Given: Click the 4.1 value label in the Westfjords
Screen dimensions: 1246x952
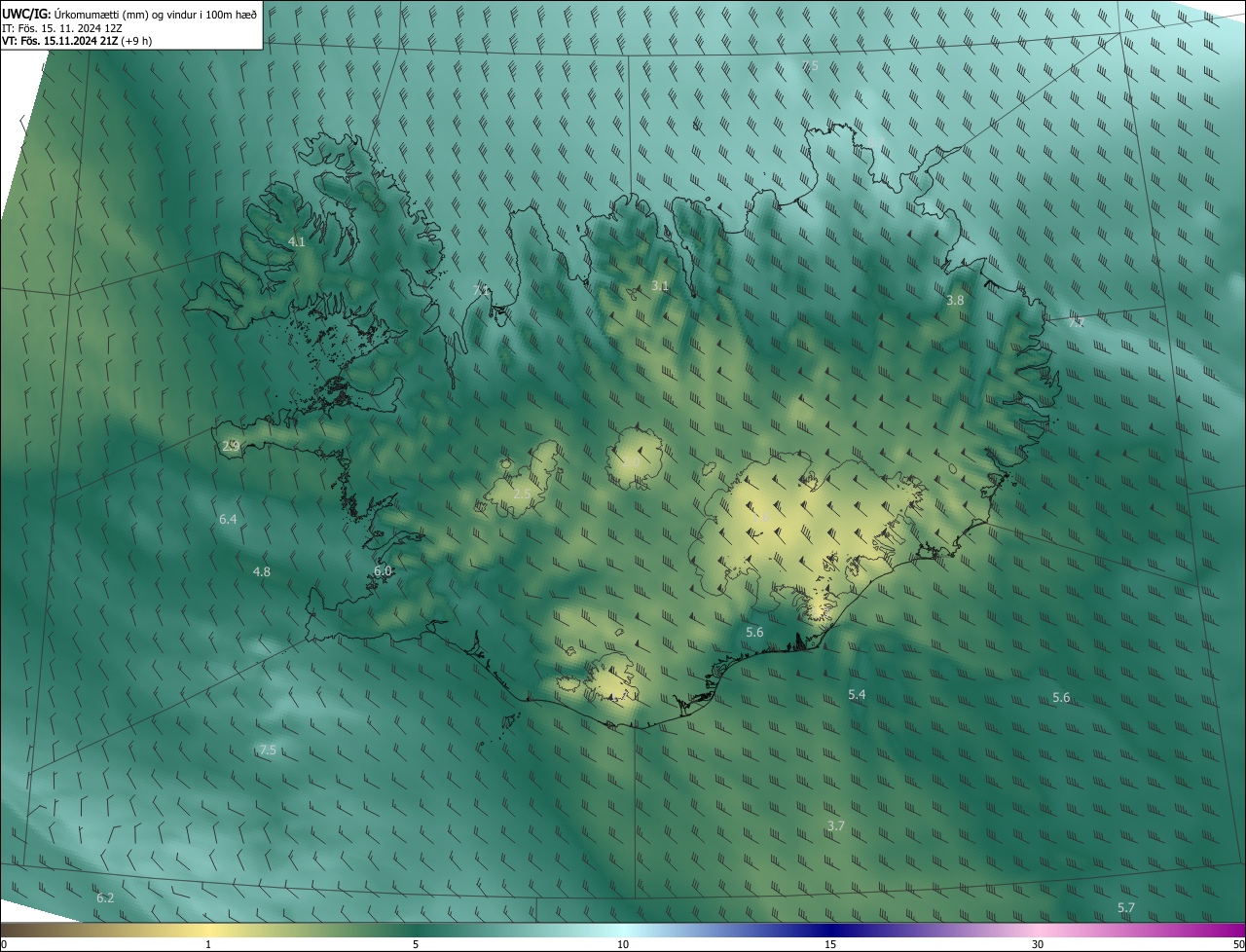Looking at the screenshot, I should [297, 241].
